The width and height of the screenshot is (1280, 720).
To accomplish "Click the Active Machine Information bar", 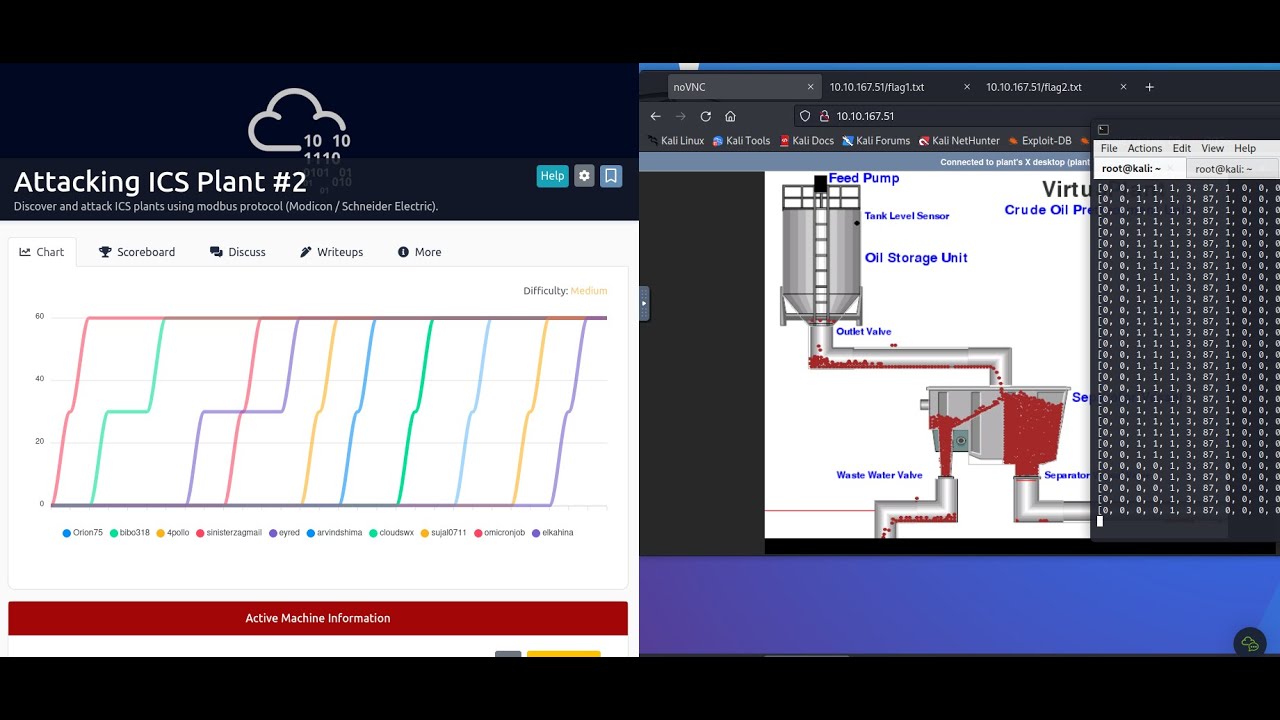I will tap(318, 618).
